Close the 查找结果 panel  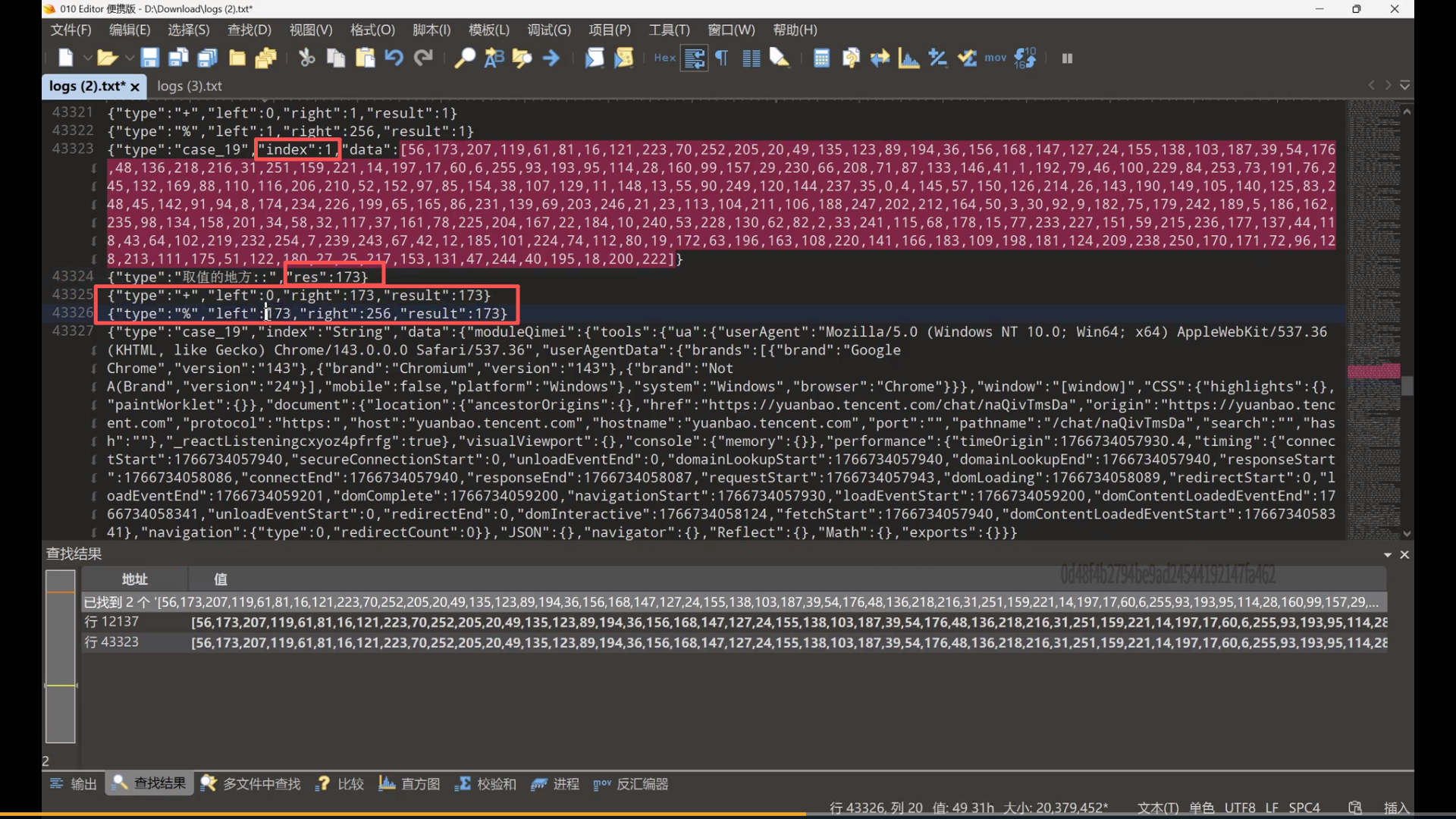(x=1404, y=555)
